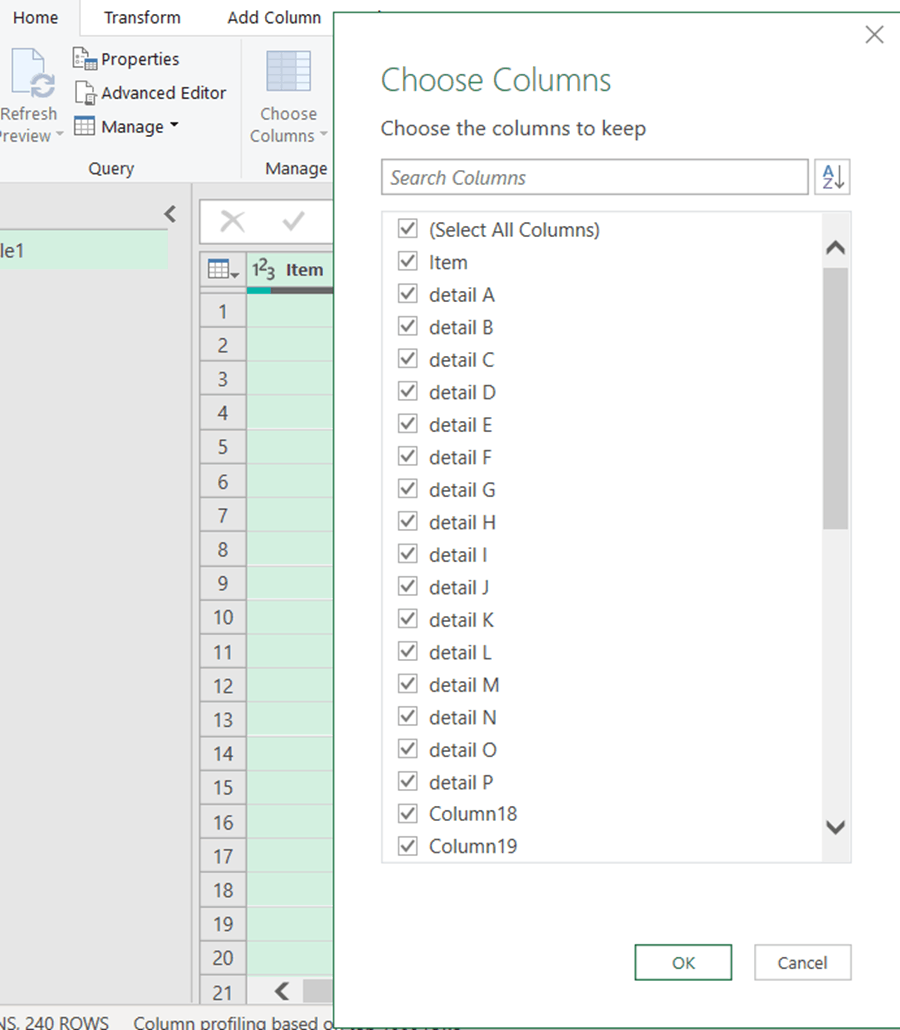Click the Search Columns input field
Screen dimensions: 900x1030
[594, 177]
